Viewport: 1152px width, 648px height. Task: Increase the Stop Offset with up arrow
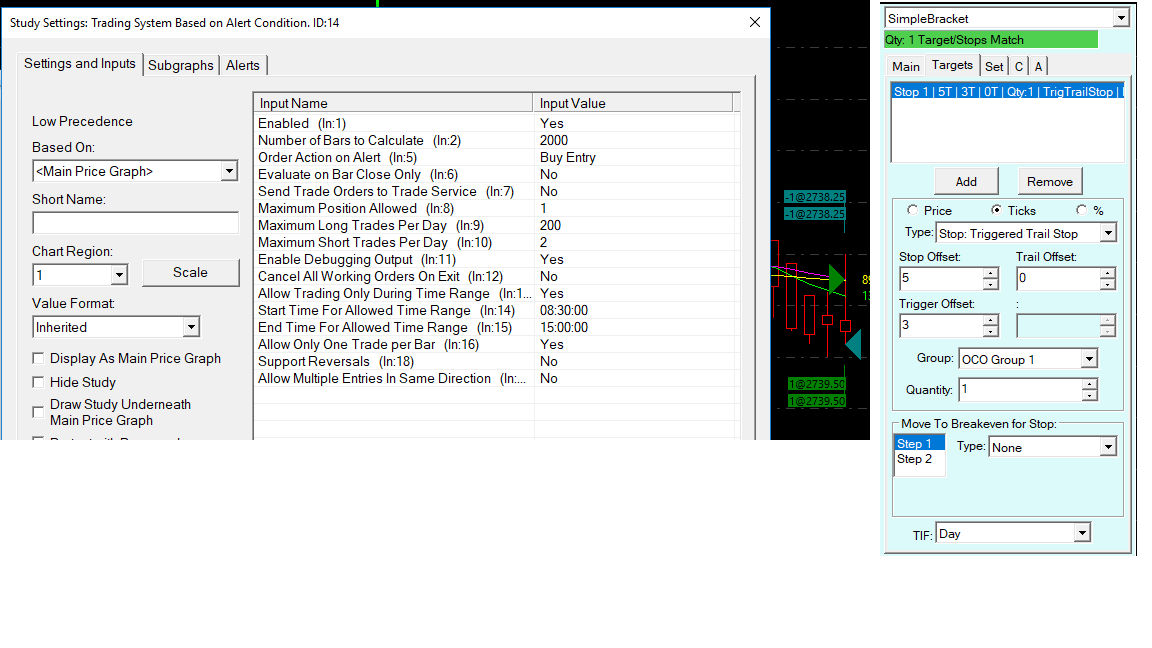click(991, 273)
